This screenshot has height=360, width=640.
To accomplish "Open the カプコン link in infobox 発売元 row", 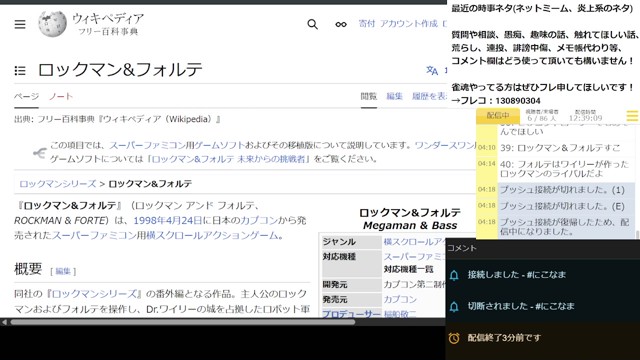I will 400,300.
